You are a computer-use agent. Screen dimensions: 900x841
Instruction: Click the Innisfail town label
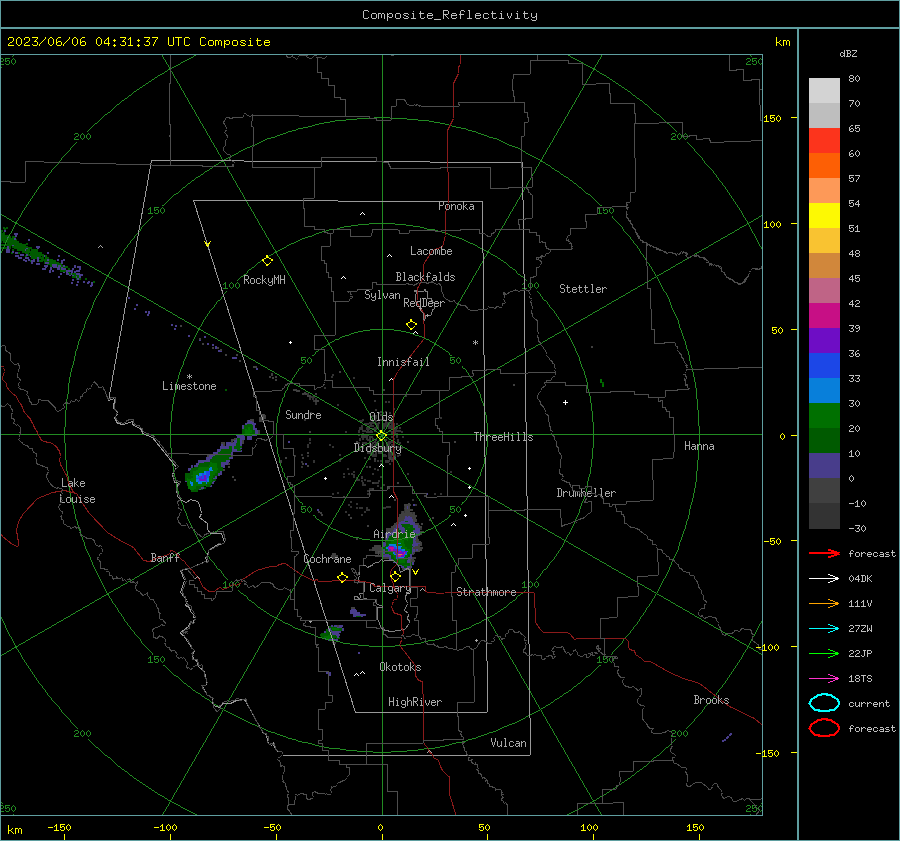(x=403, y=362)
